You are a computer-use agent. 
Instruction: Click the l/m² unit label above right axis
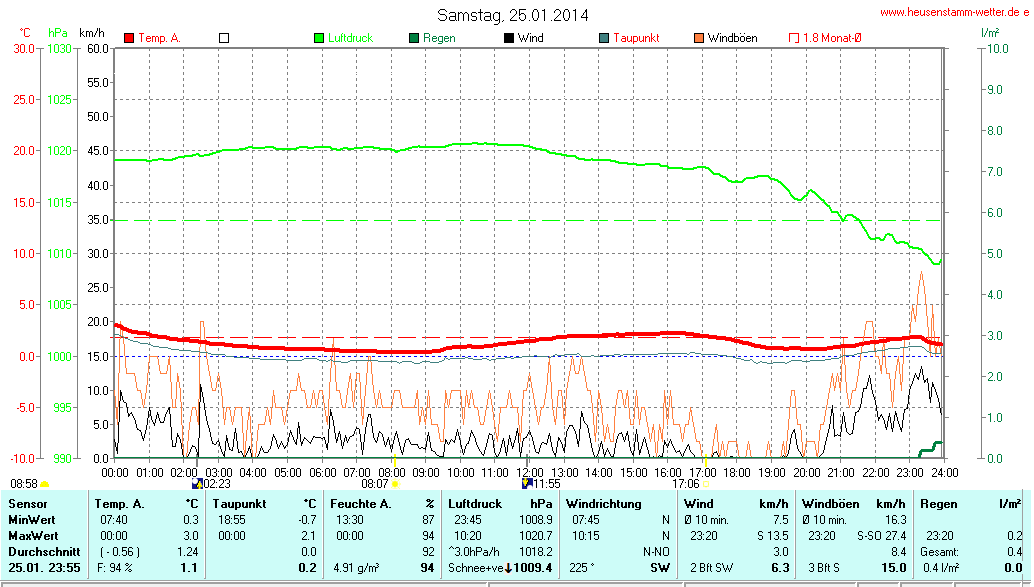(x=990, y=32)
